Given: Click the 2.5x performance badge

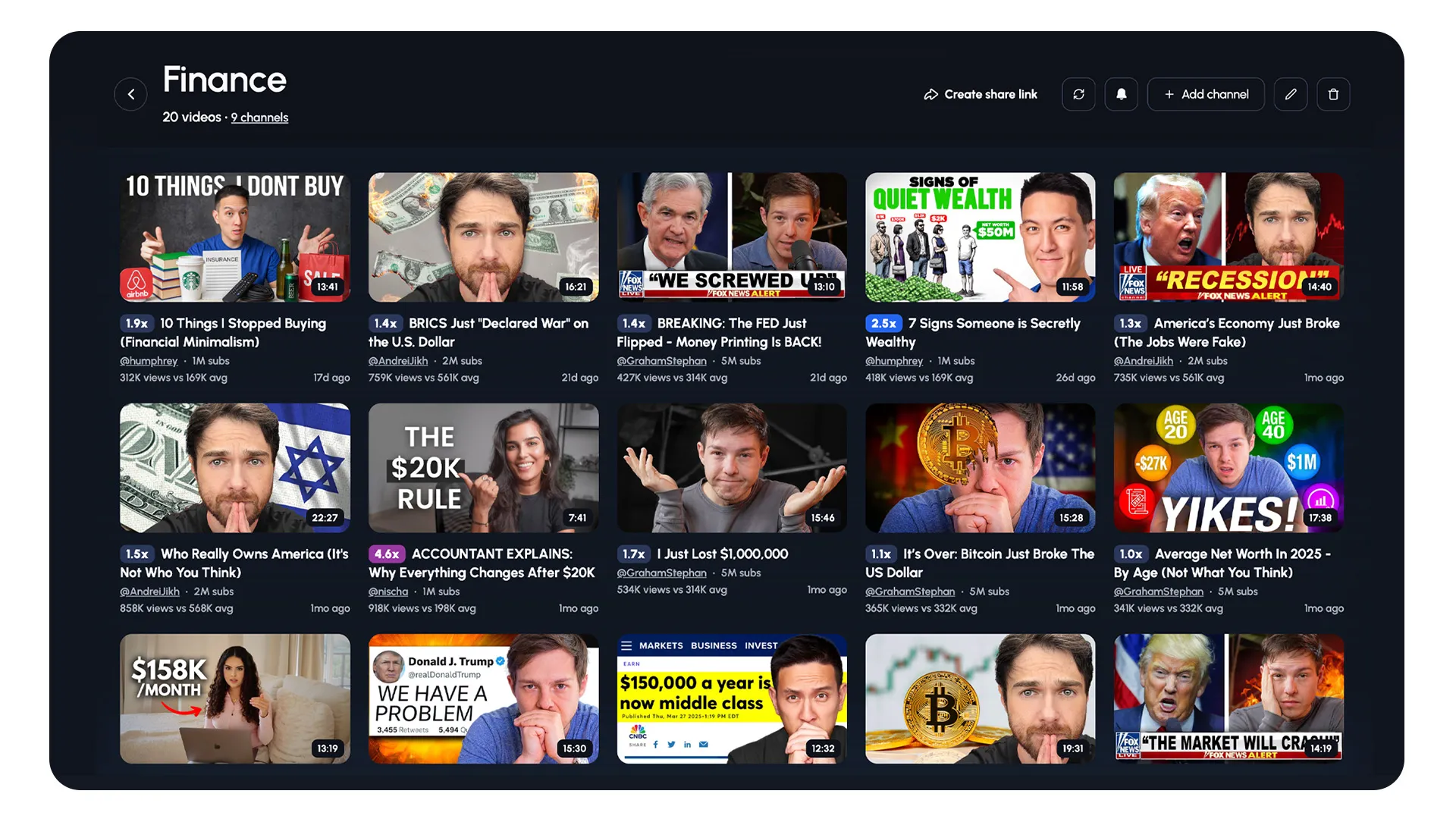Looking at the screenshot, I should 883,323.
